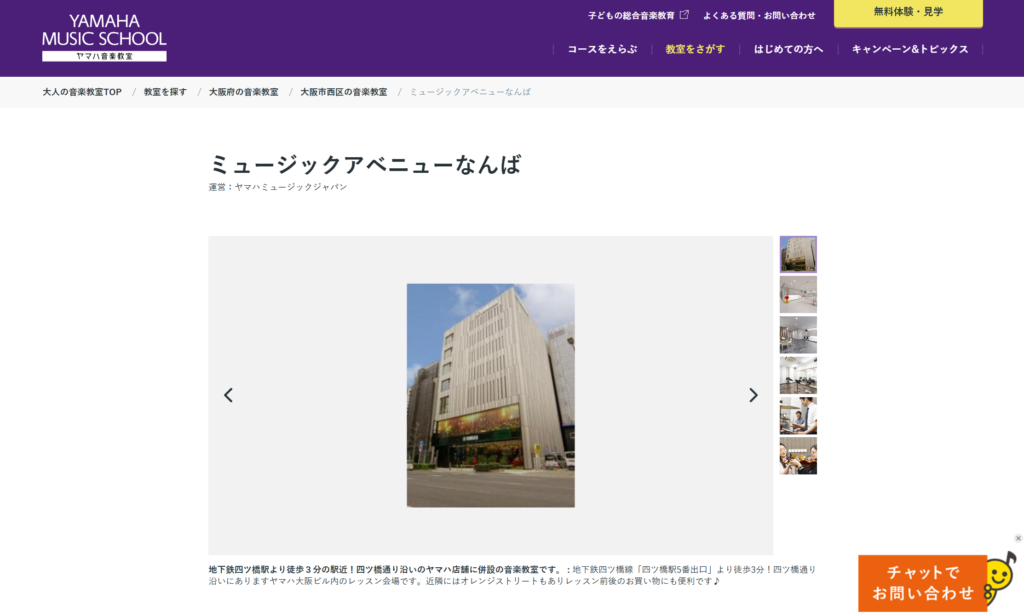Select the third gallery thumbnail

pos(798,334)
